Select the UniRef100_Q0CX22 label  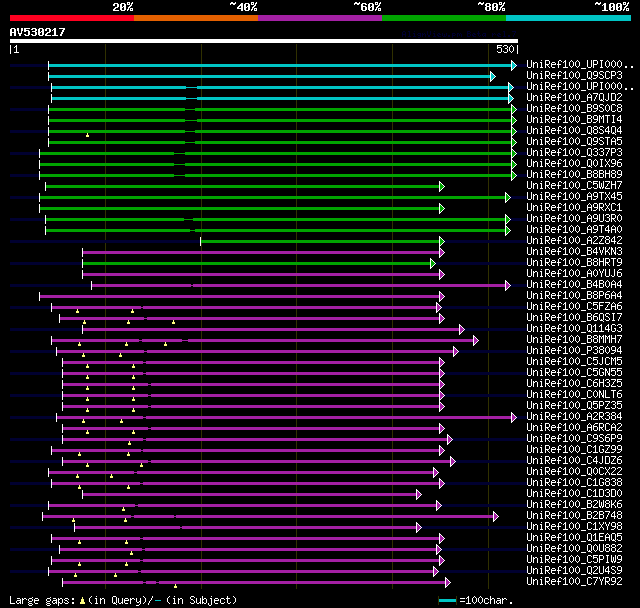(x=574, y=472)
